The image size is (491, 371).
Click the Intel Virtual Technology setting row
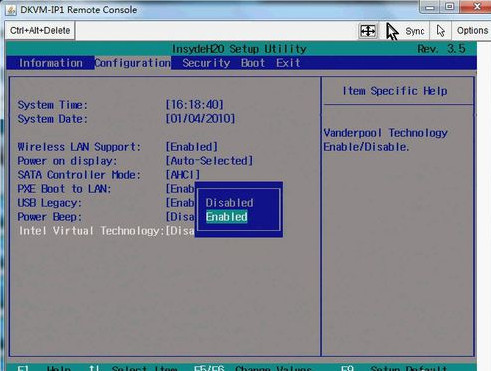click(106, 231)
